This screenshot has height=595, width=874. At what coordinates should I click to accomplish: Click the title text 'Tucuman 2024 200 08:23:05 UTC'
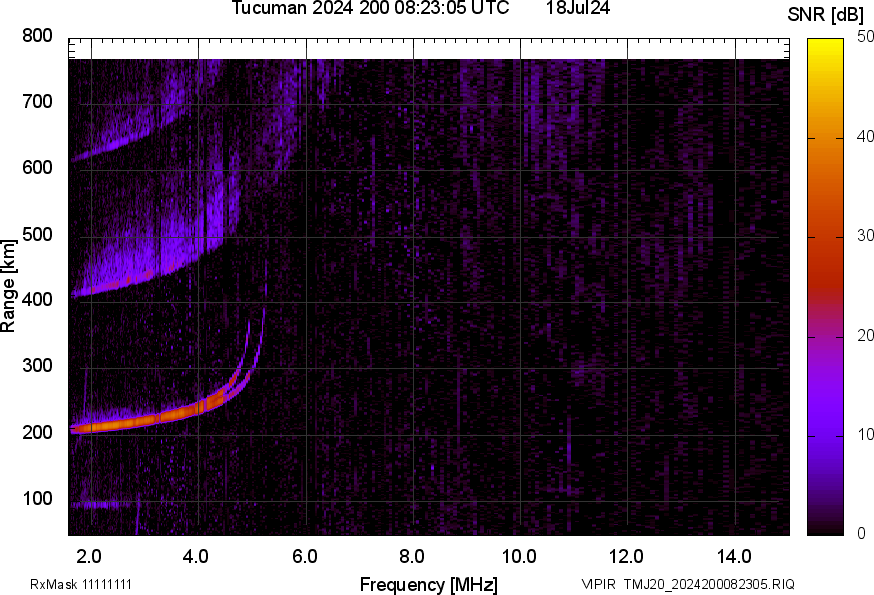(370, 8)
